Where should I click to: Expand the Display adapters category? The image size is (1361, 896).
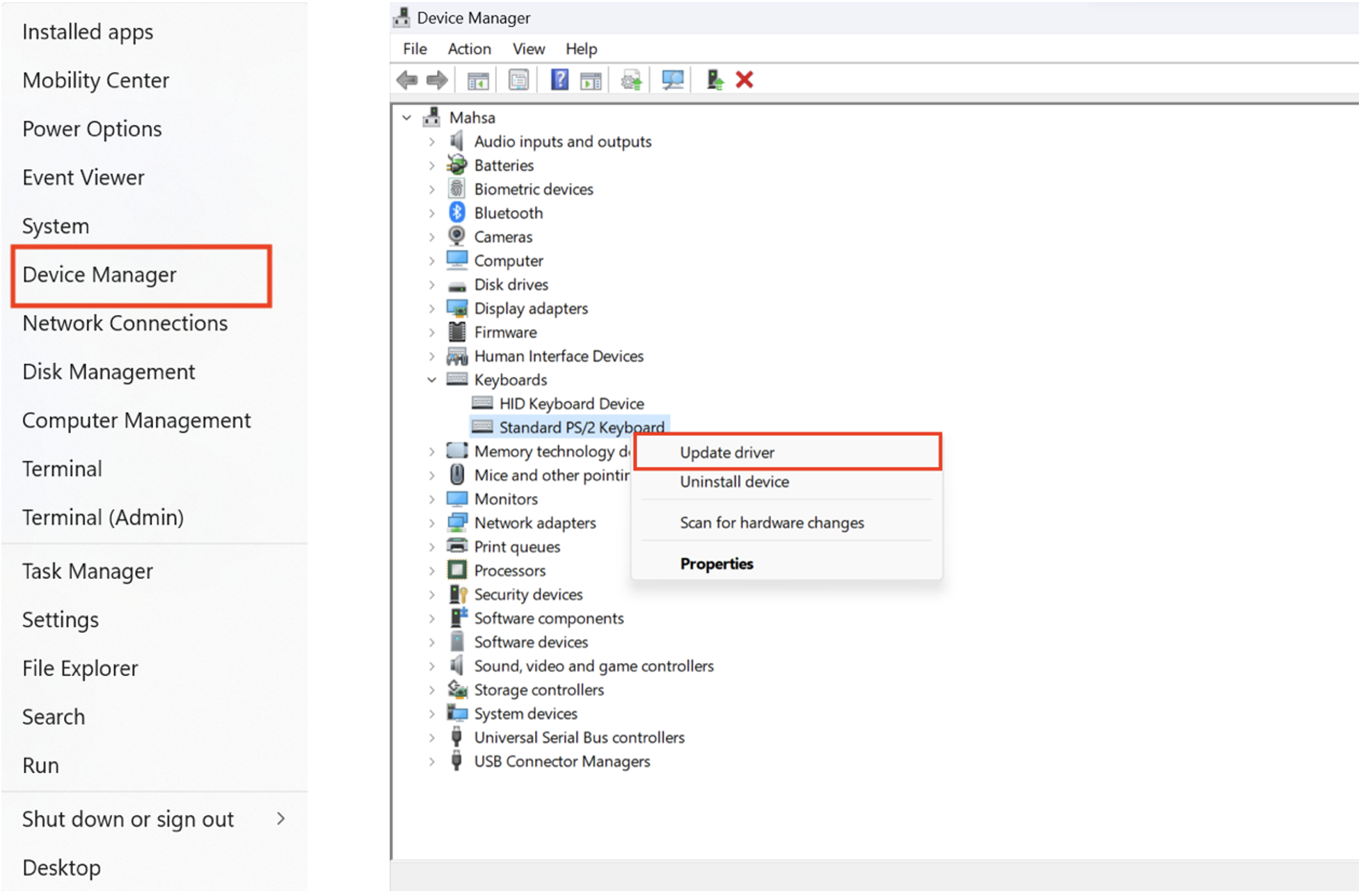click(x=432, y=308)
